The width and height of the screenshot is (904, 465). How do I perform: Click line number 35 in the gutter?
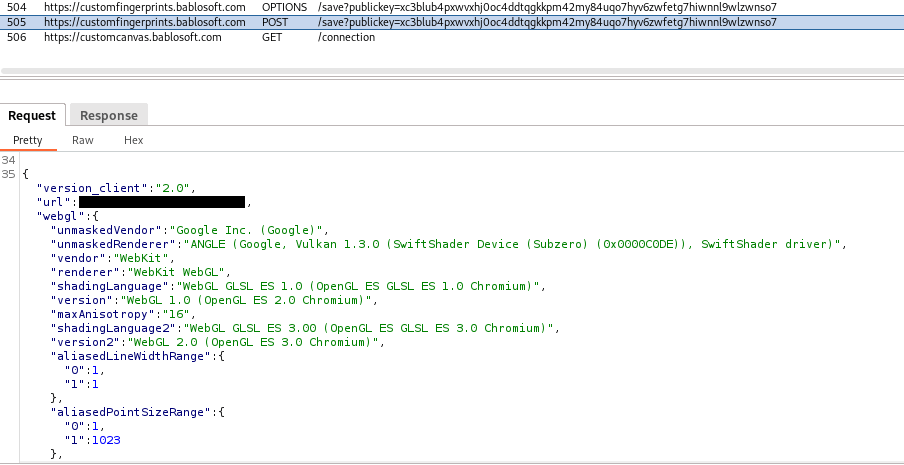pos(9,174)
